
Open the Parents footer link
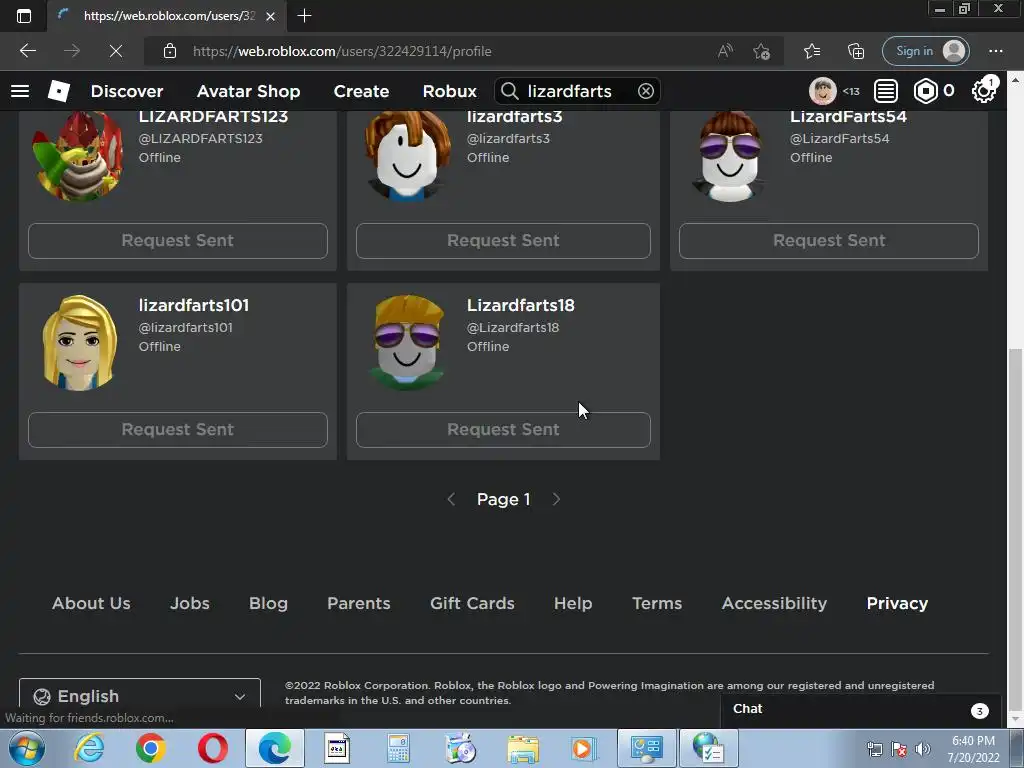pos(359,603)
